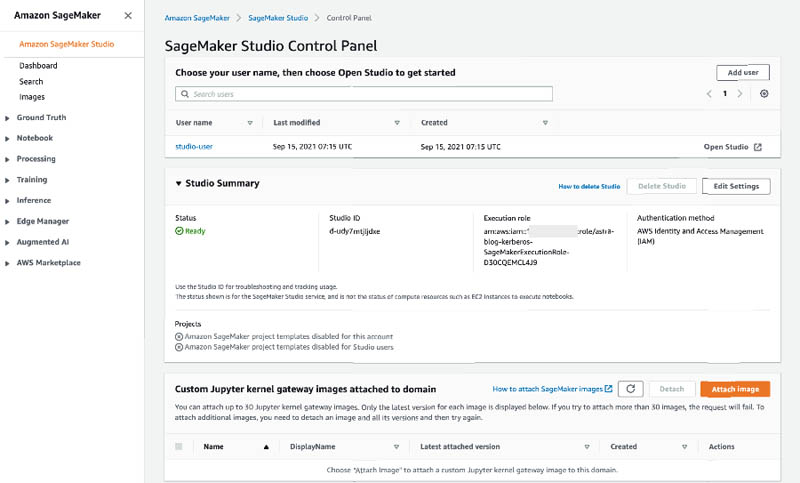
Task: Close the Amazon SageMaker side navigation
Action: 128,15
